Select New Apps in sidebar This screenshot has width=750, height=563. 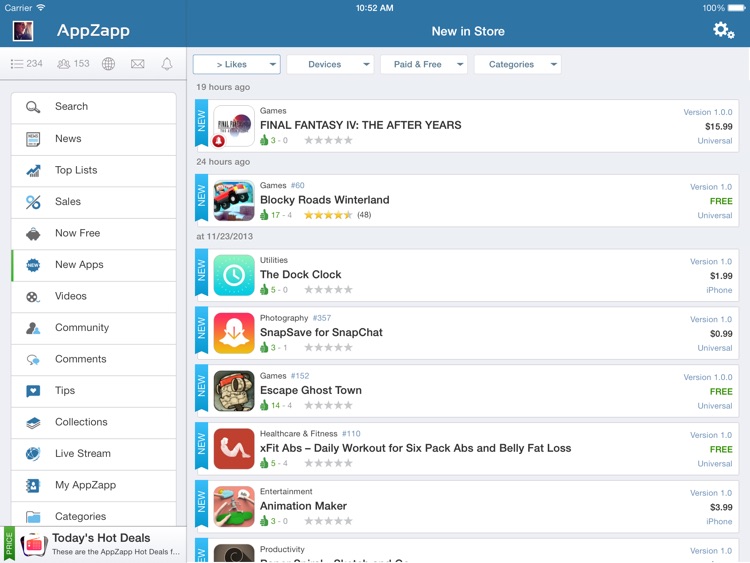tap(94, 265)
